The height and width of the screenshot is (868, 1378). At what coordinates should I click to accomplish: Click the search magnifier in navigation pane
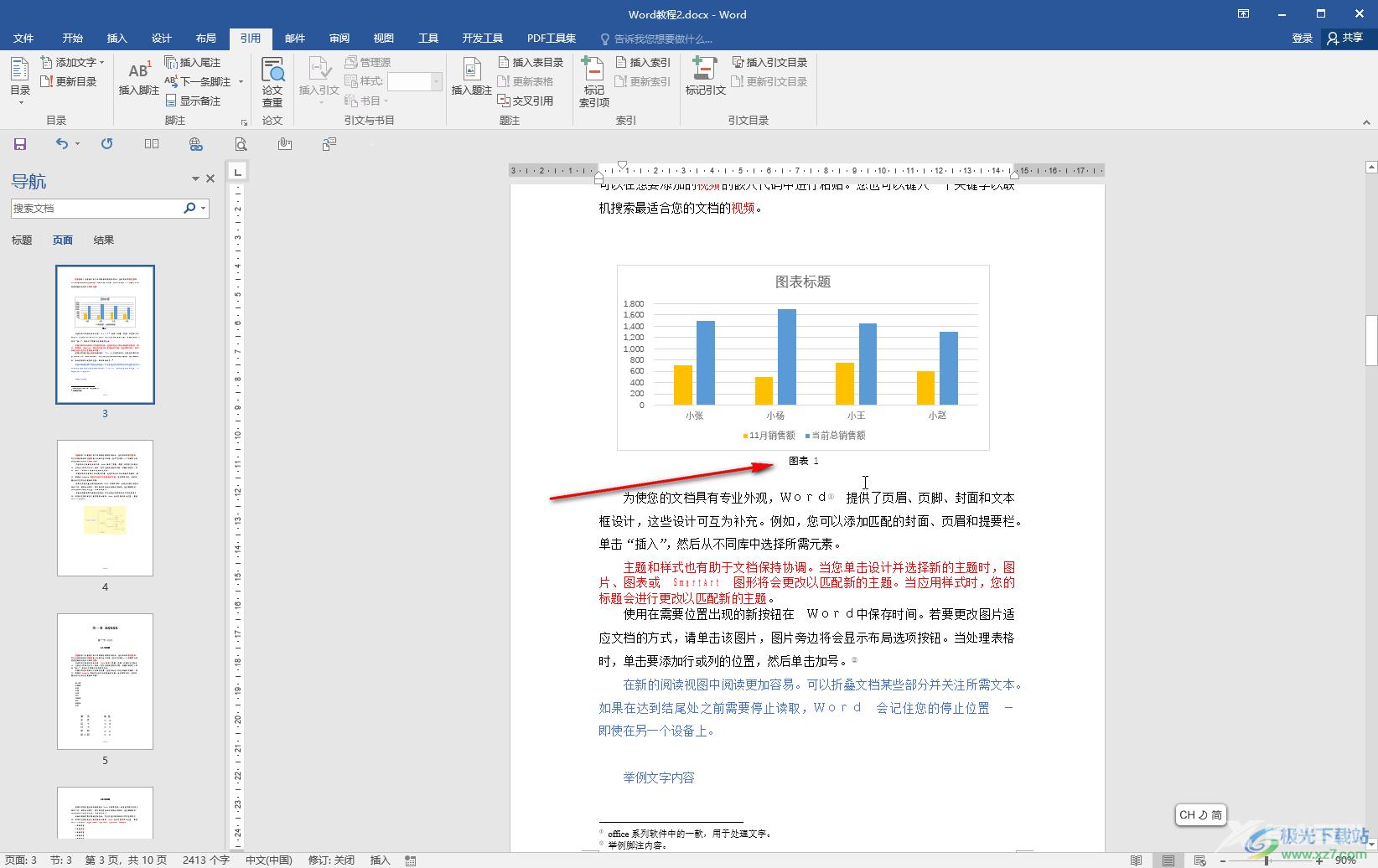[189, 208]
